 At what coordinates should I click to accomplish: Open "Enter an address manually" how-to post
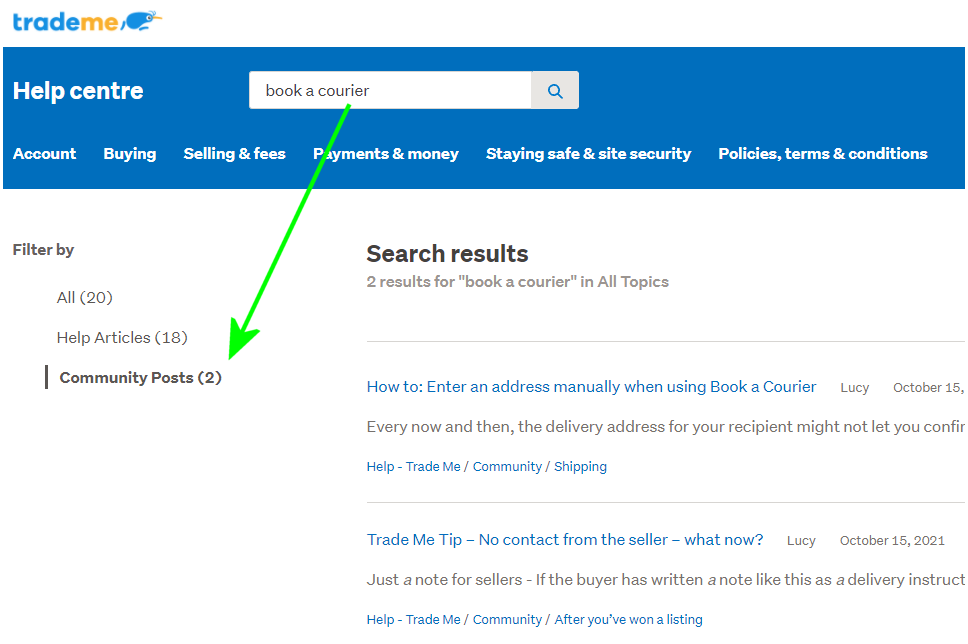click(591, 387)
